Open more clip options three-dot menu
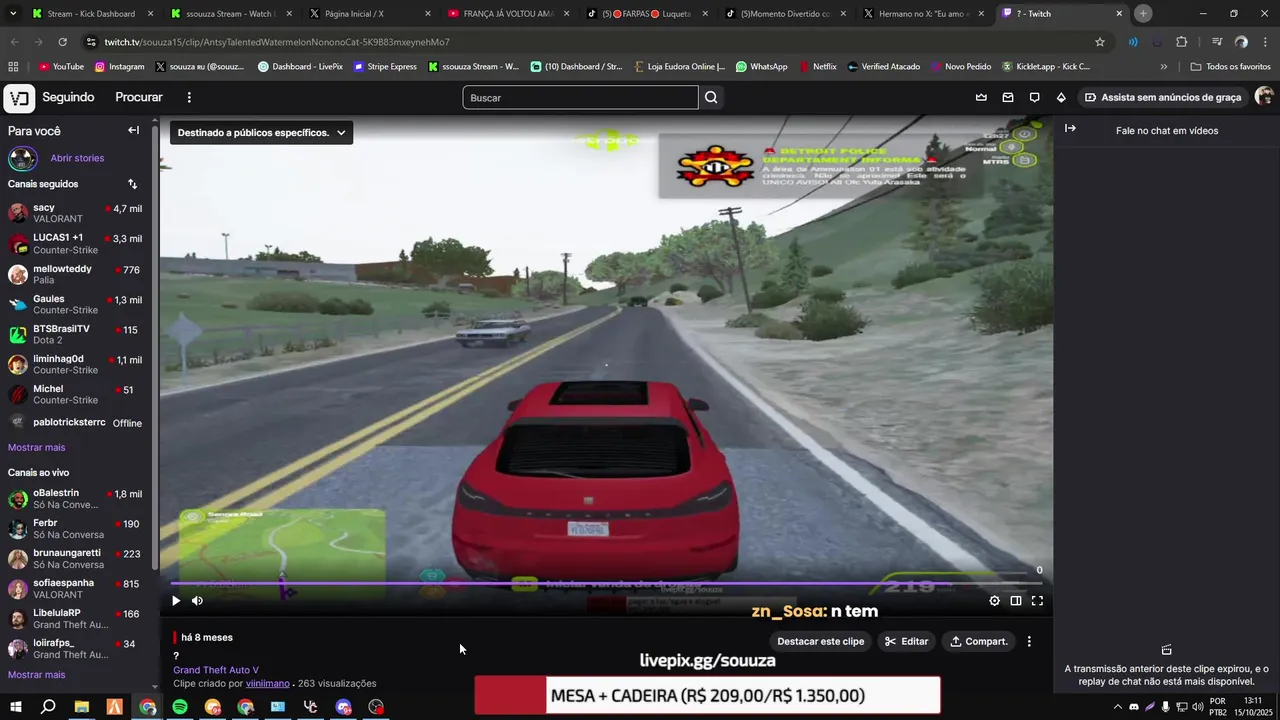 (x=1029, y=642)
